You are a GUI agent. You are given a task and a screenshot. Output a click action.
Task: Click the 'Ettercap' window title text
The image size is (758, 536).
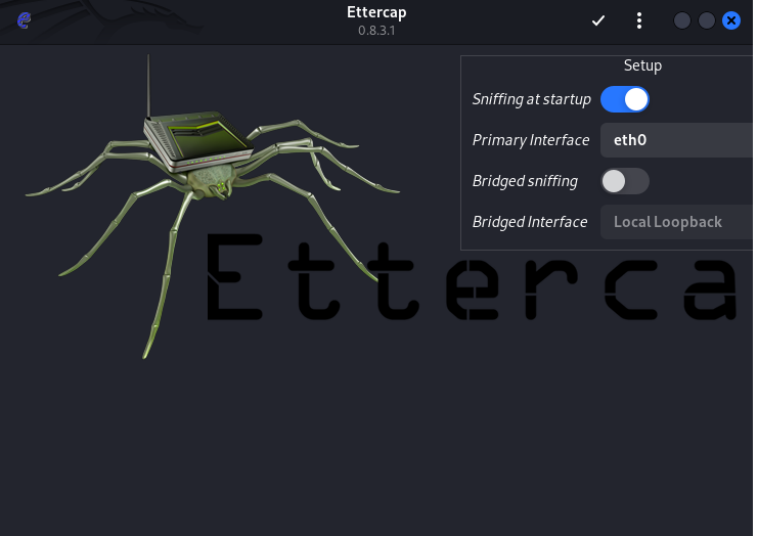coord(377,13)
